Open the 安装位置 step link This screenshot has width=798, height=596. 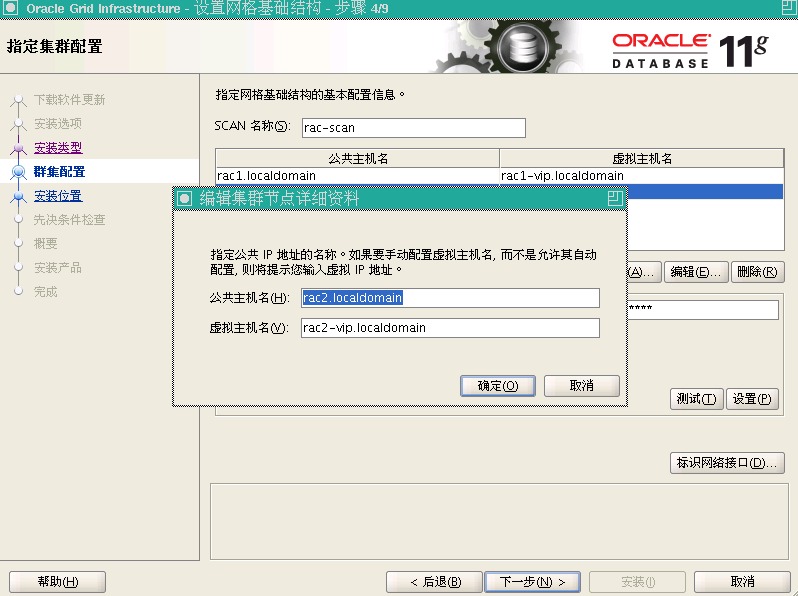point(58,196)
